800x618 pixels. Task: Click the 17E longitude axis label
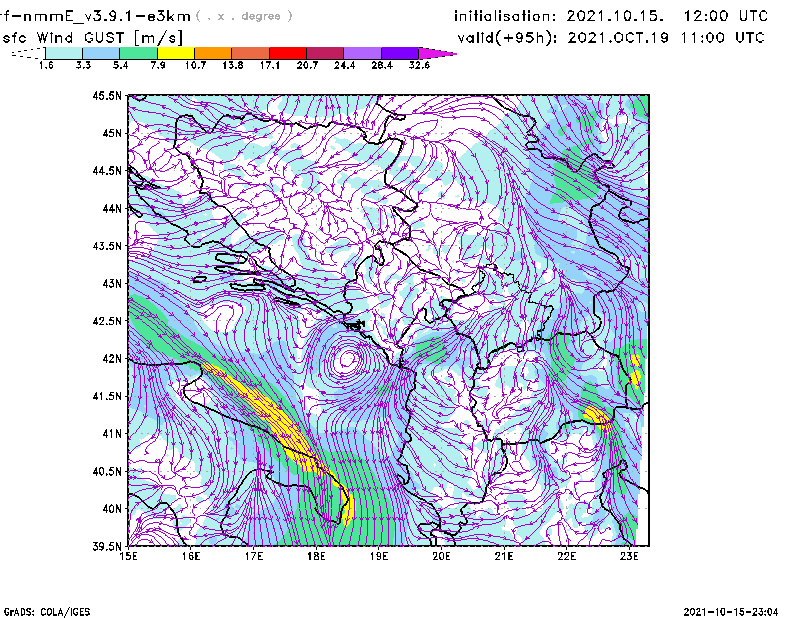pyautogui.click(x=254, y=556)
